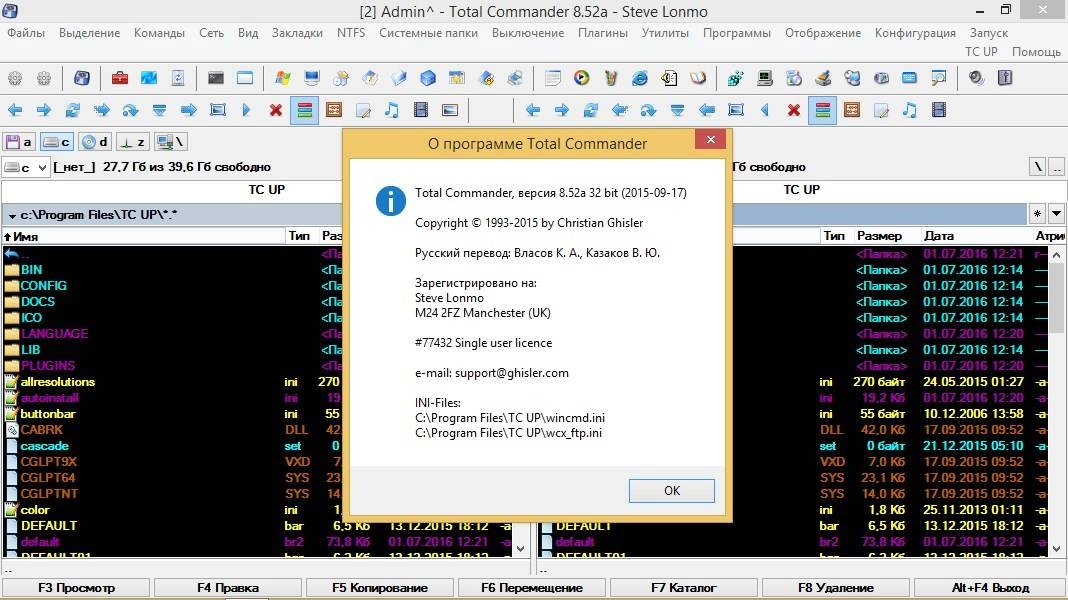
Task: Switch to drive c button
Action: [57, 142]
